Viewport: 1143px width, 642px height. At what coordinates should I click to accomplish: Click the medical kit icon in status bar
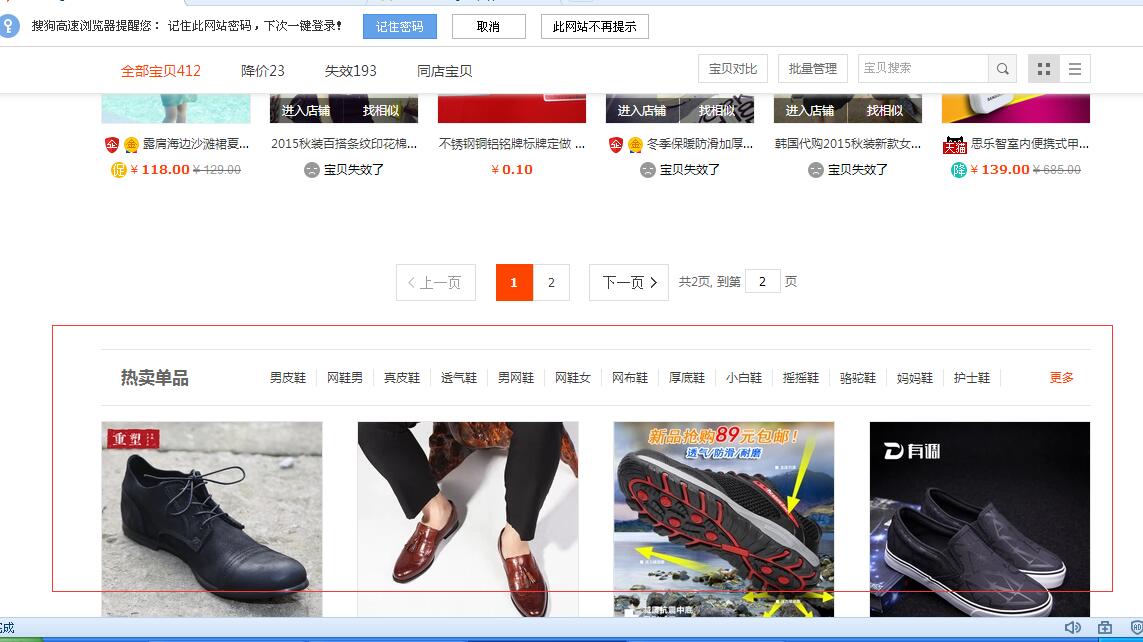pyautogui.click(x=1104, y=627)
